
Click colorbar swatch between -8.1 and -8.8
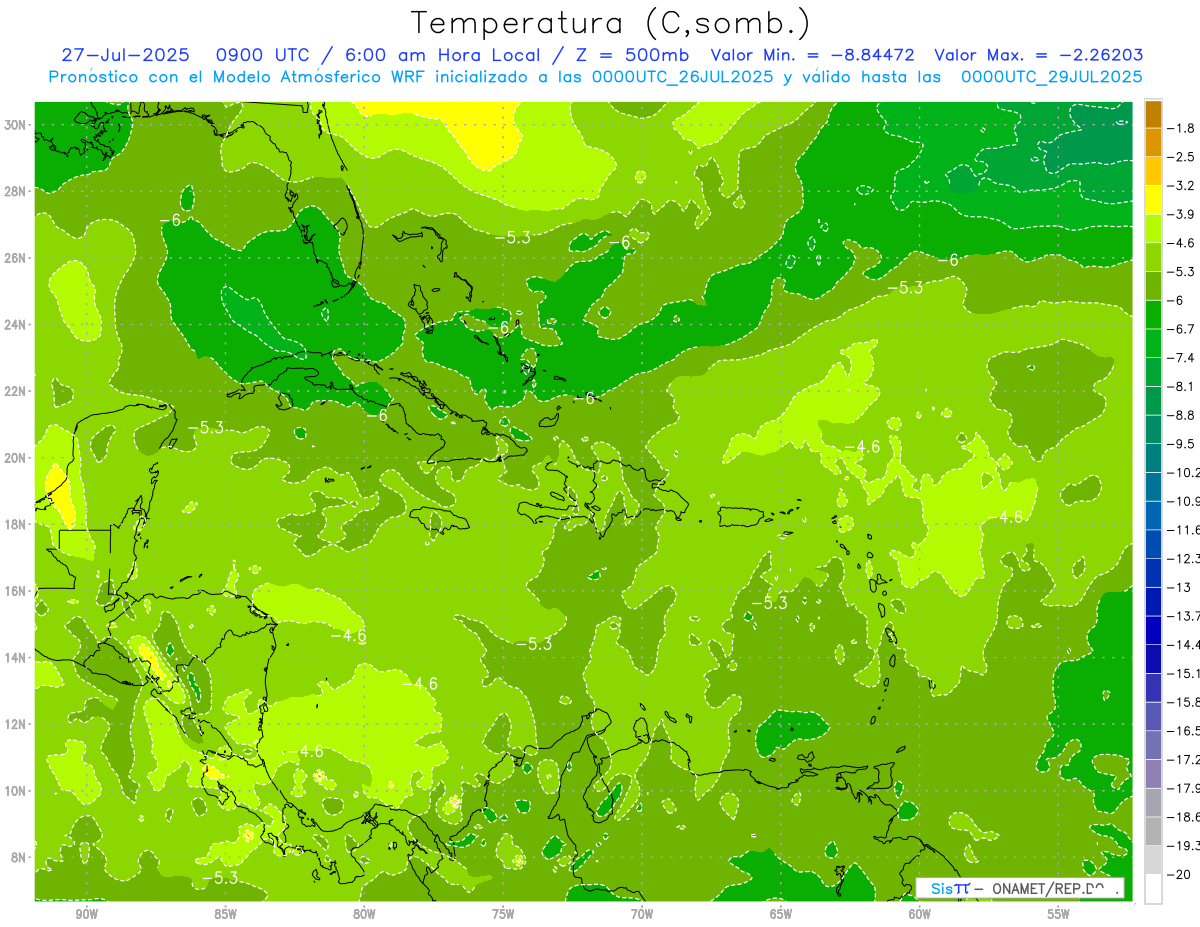(x=1153, y=401)
